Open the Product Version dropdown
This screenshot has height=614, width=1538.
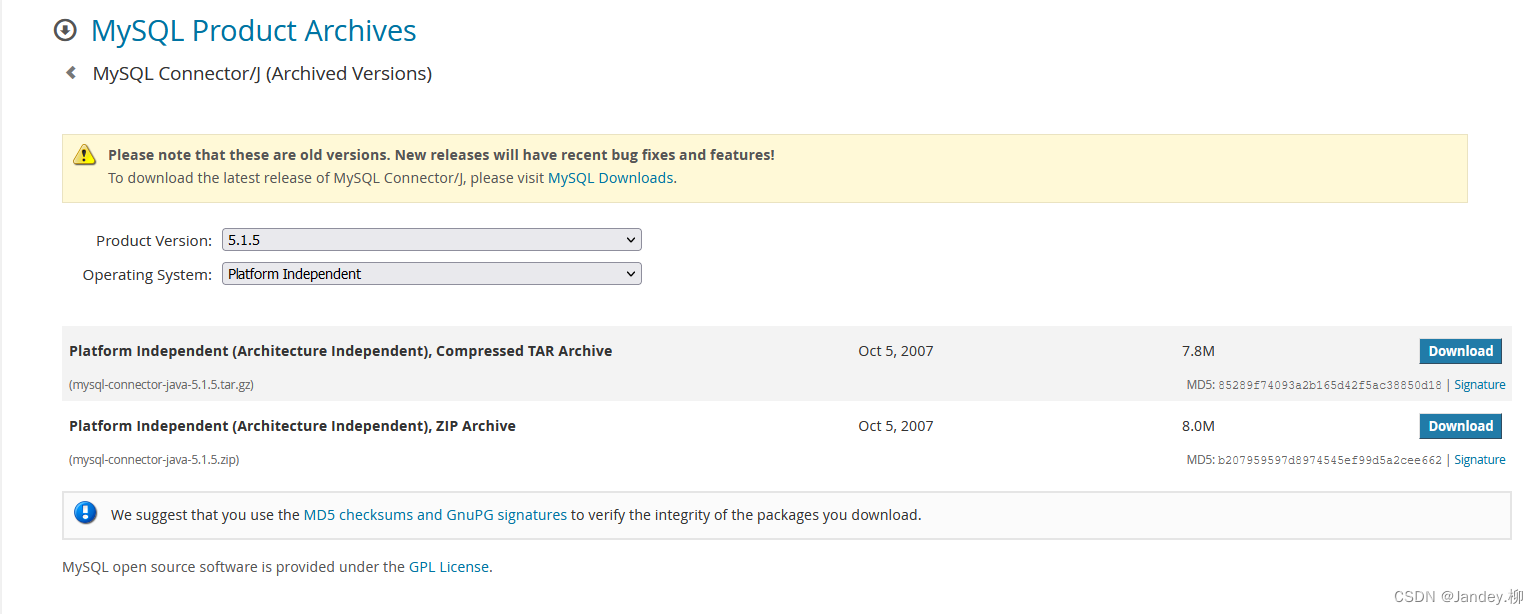pyautogui.click(x=432, y=240)
